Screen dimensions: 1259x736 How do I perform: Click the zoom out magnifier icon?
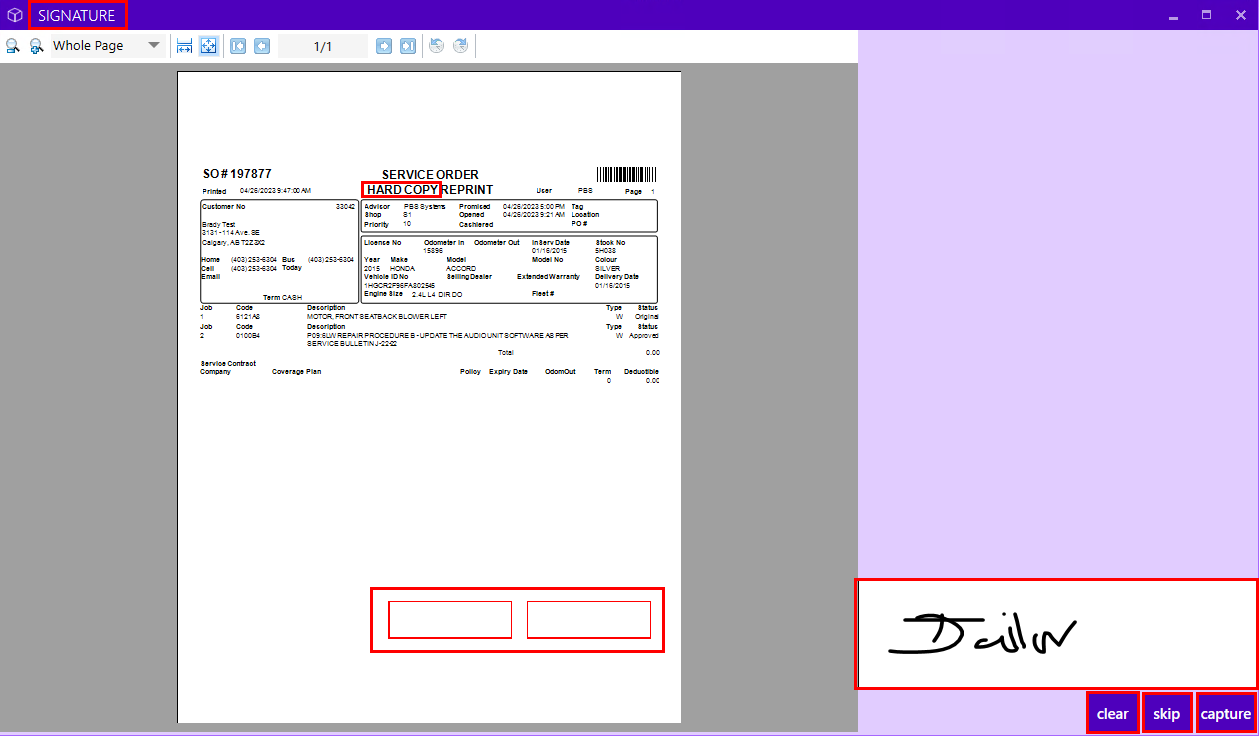click(13, 46)
